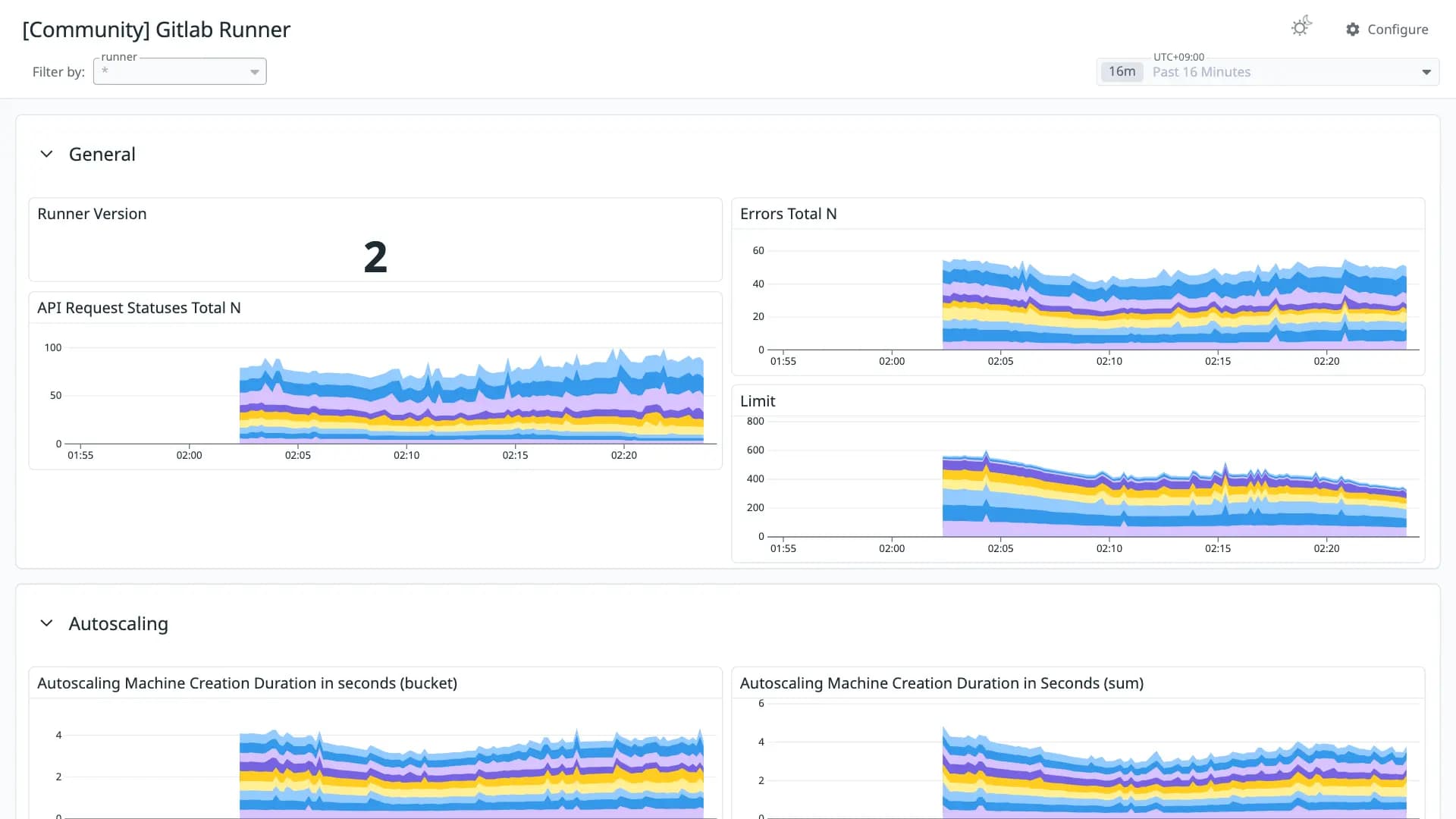This screenshot has width=1456, height=819.
Task: Click the 02:15 tick on the Limit chart
Action: [1218, 548]
